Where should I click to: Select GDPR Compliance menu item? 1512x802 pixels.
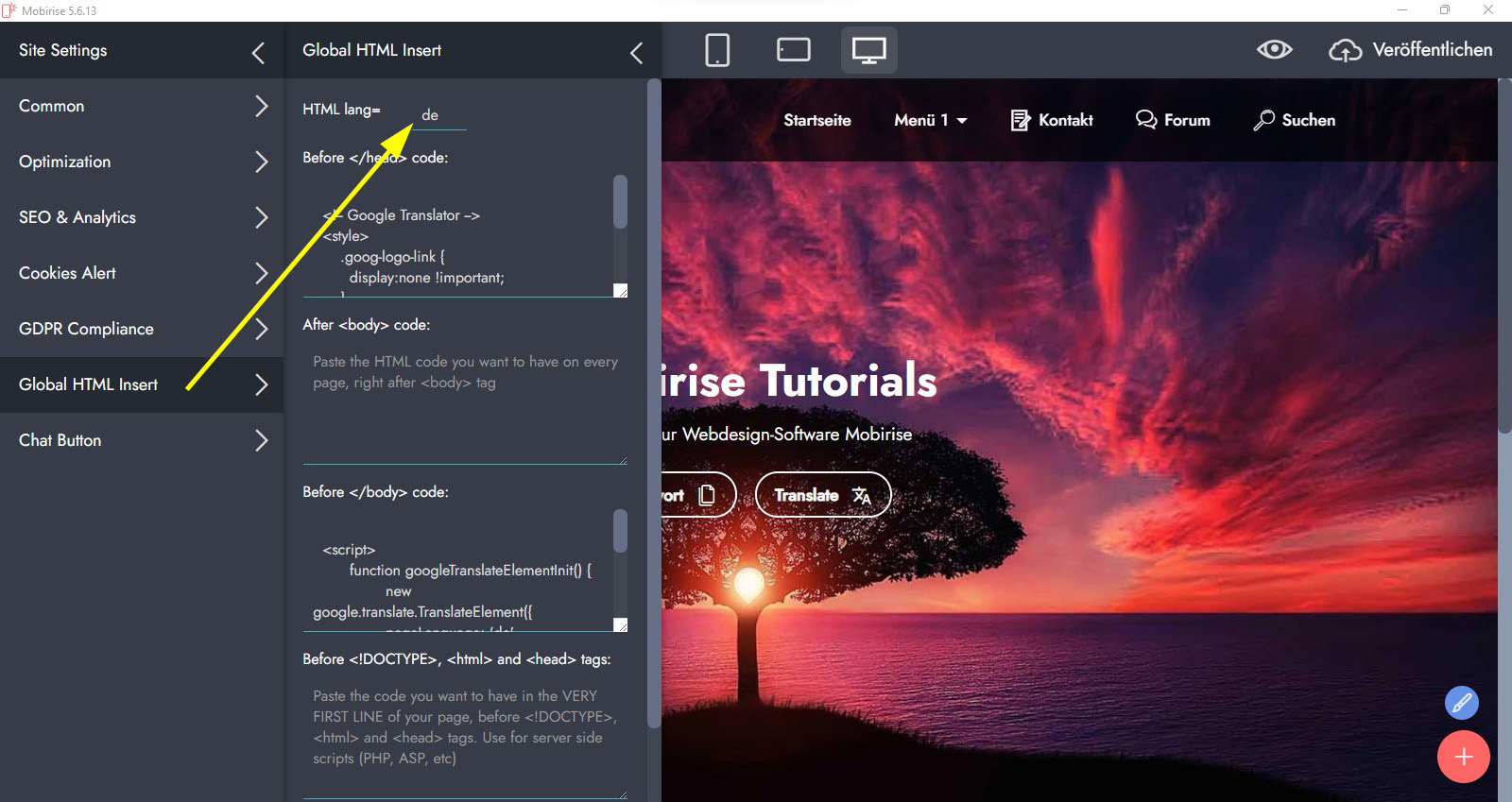click(142, 329)
